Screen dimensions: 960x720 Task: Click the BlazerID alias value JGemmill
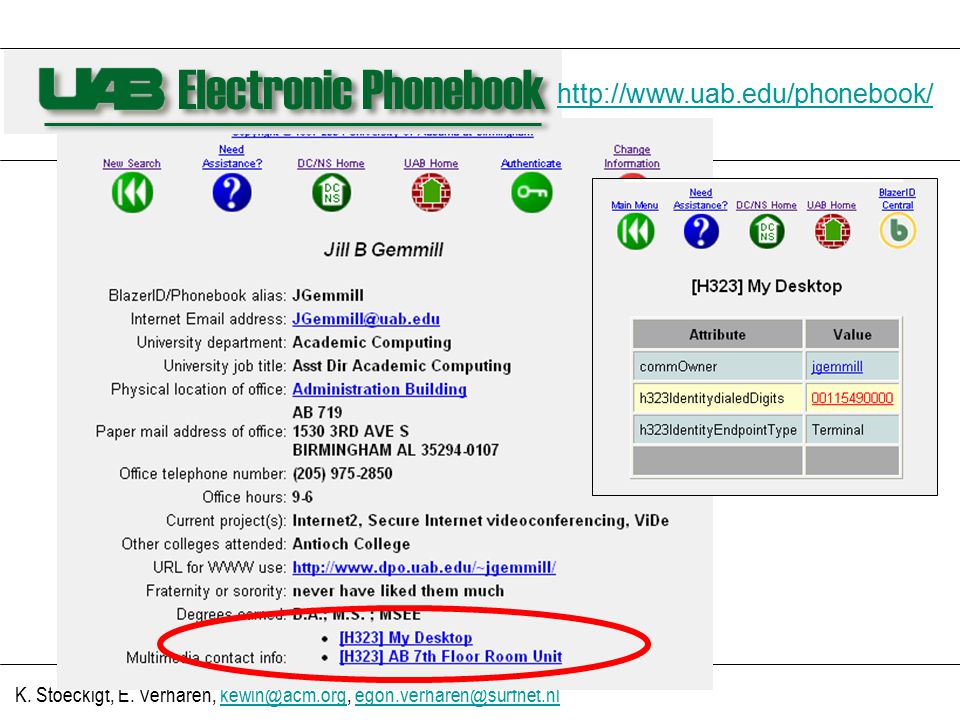328,296
